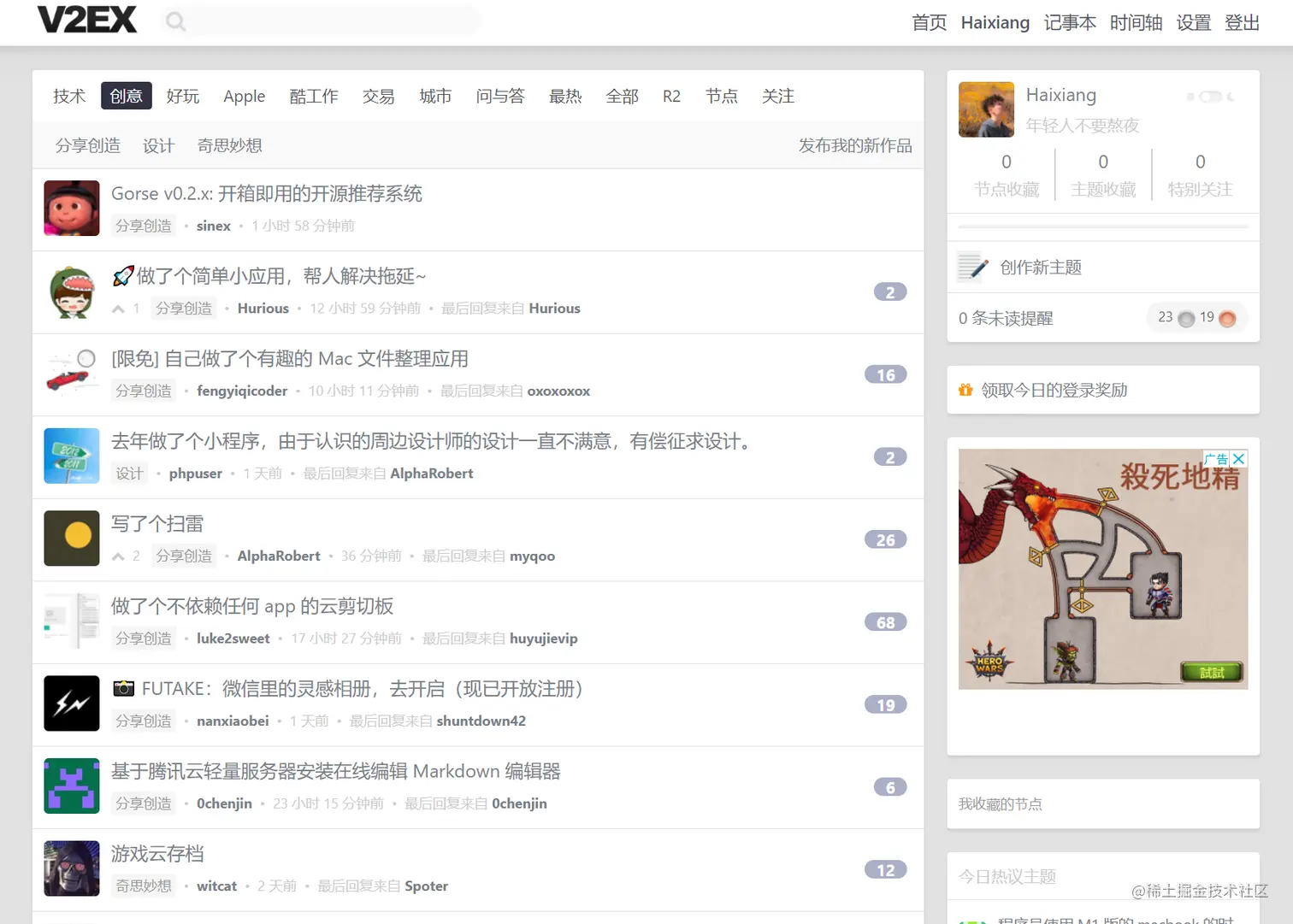This screenshot has width=1293, height=924.
Task: Click the bronze coin balance icon
Action: click(1227, 319)
